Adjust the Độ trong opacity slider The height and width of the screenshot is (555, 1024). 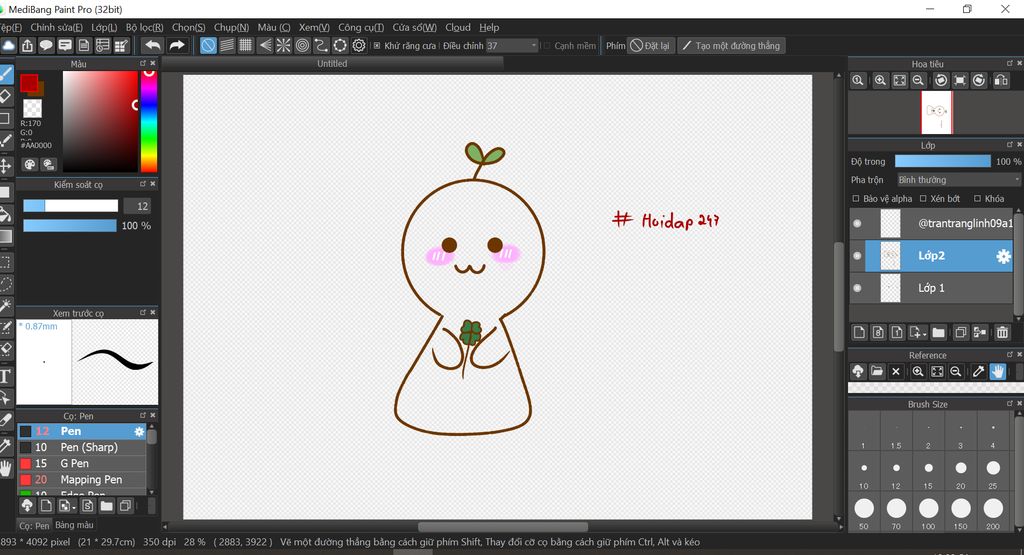point(942,161)
